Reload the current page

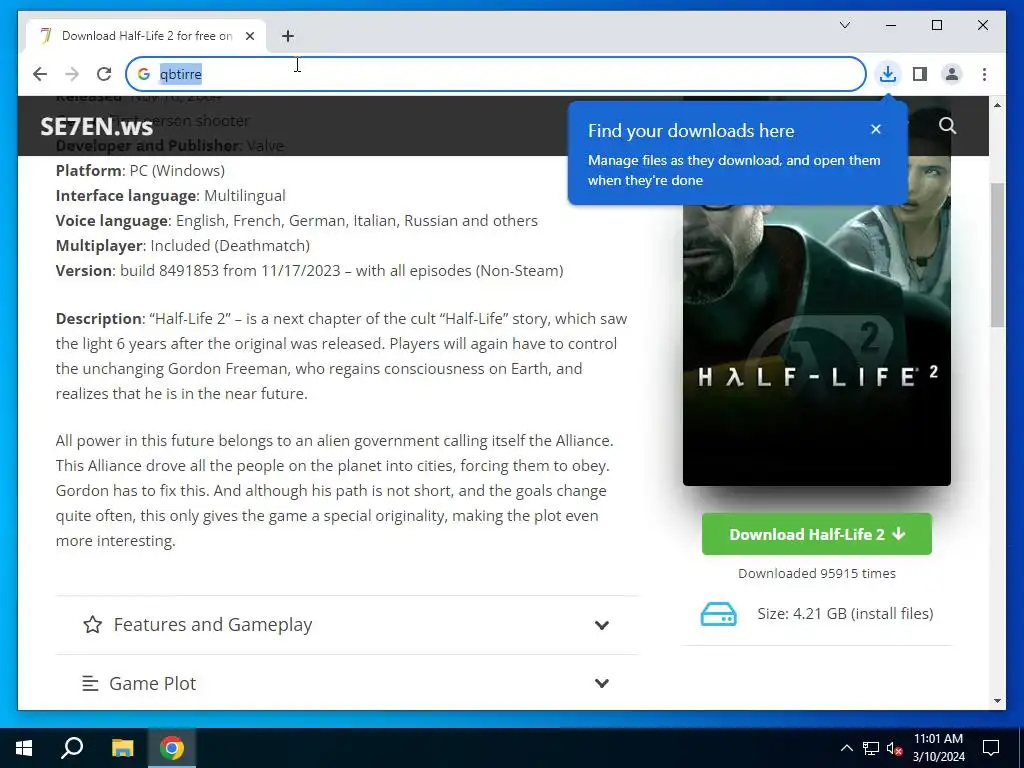coord(104,74)
